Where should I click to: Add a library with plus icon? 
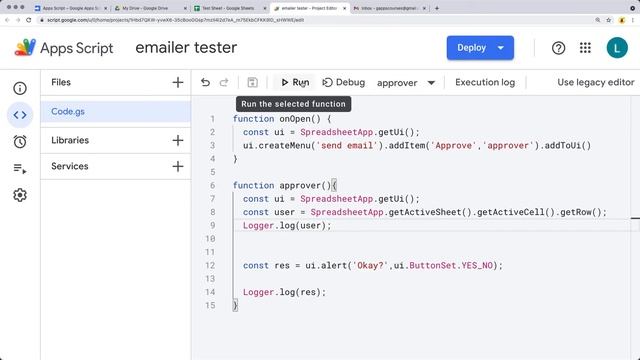coord(178,140)
